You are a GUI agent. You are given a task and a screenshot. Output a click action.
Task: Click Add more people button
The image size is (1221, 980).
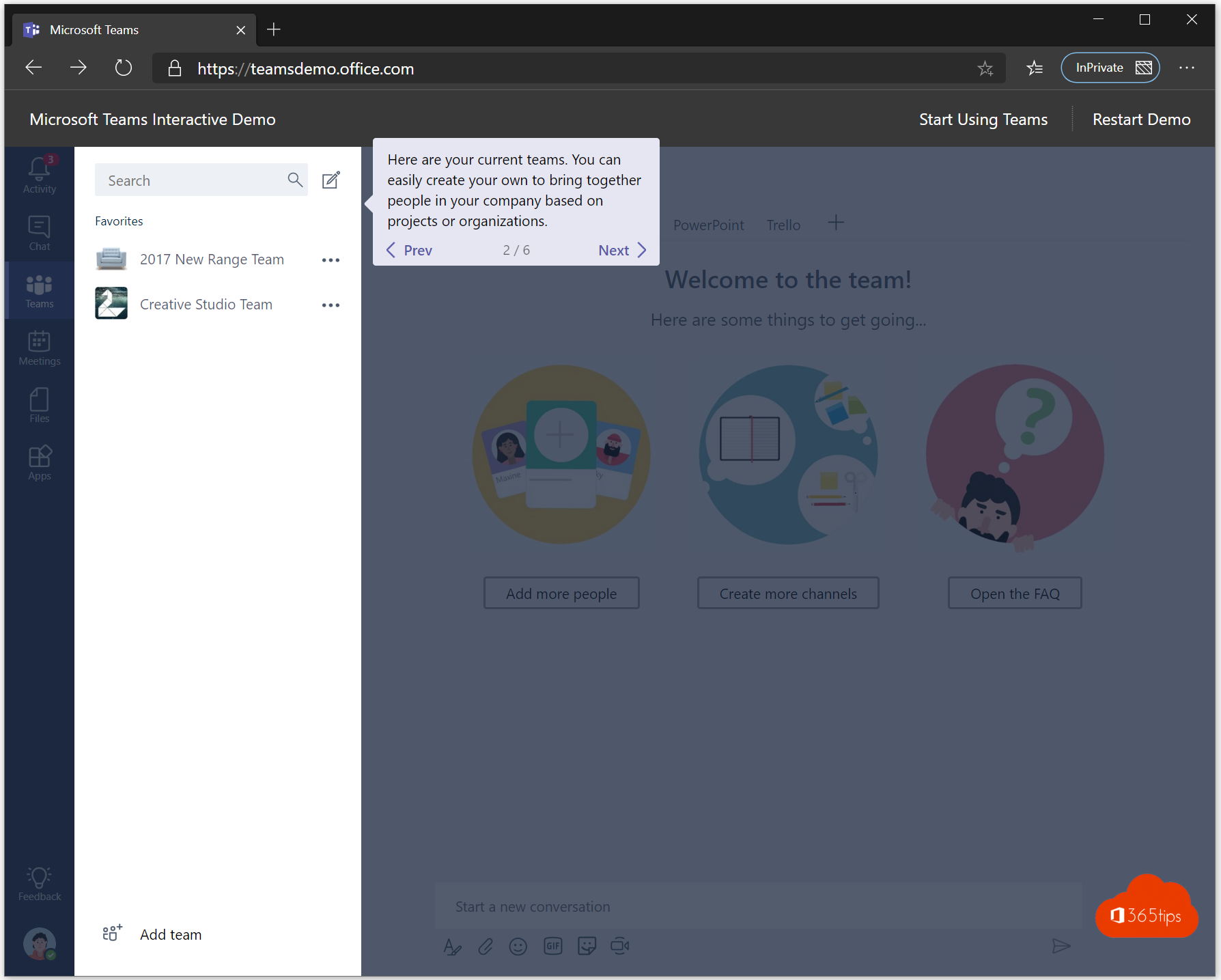(561, 593)
